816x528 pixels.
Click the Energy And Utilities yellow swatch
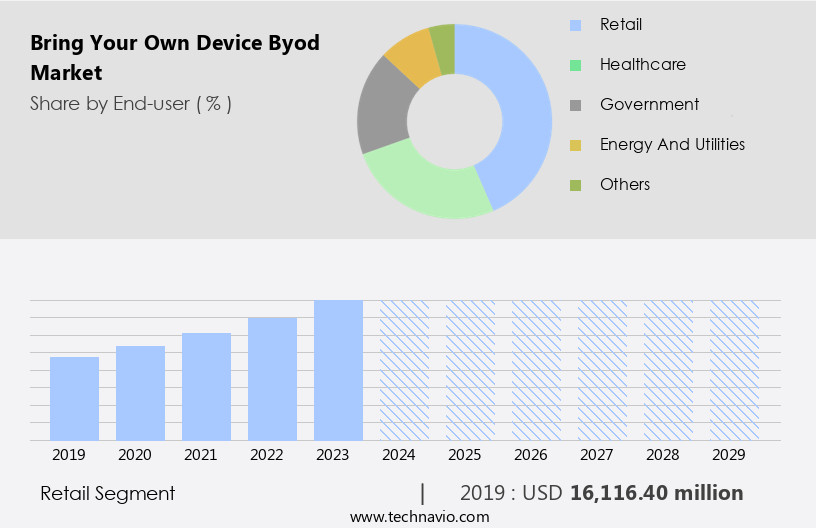575,145
